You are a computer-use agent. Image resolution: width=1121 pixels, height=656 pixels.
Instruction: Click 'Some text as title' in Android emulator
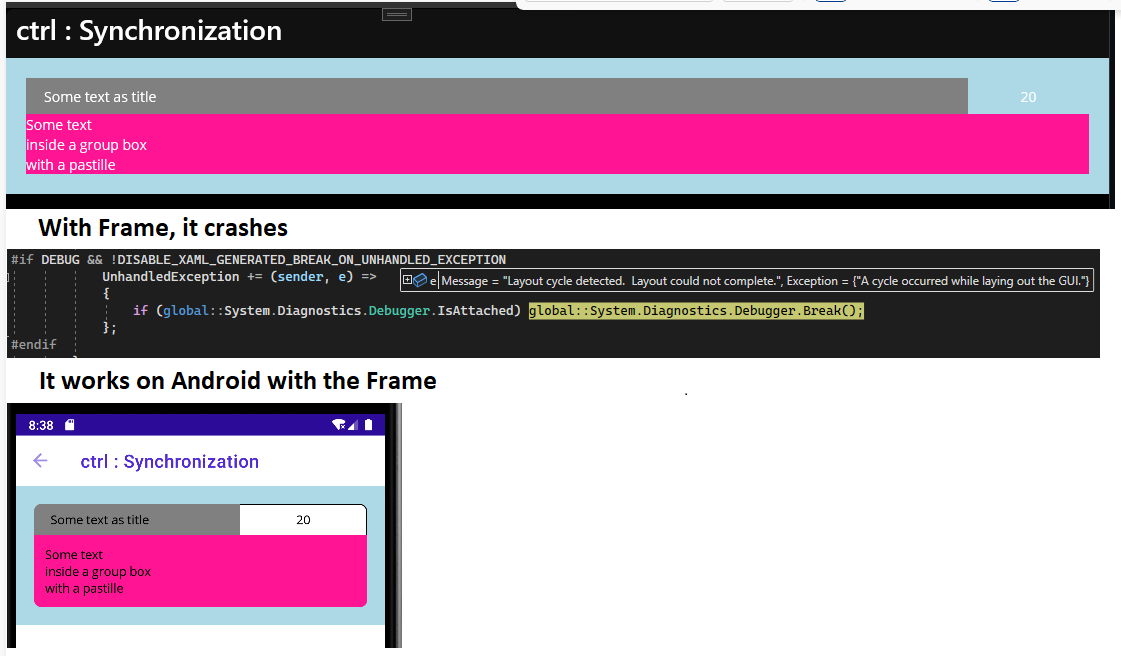(x=99, y=520)
